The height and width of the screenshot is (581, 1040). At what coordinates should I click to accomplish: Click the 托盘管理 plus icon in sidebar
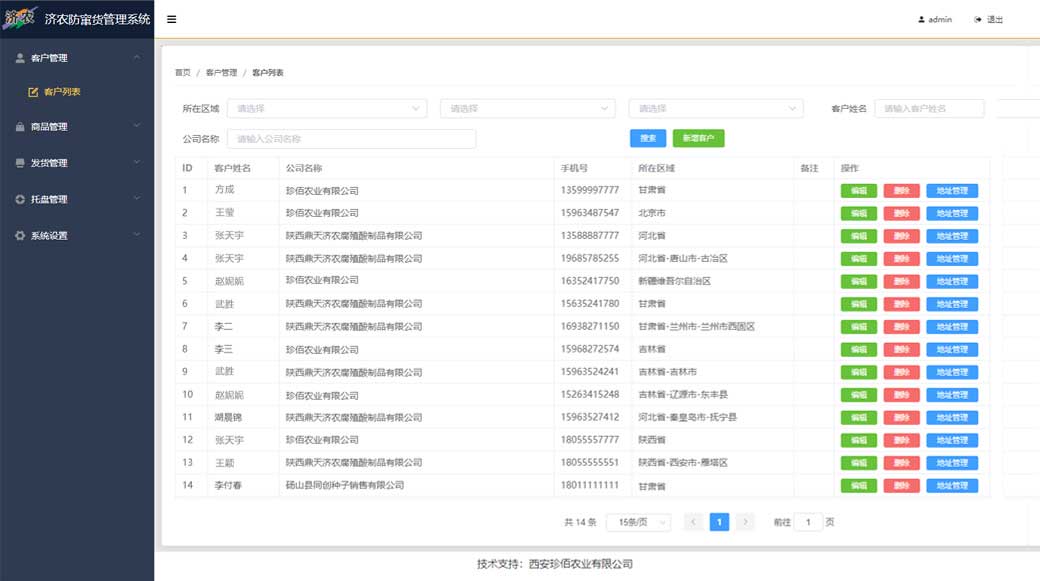pyautogui.click(x=20, y=199)
